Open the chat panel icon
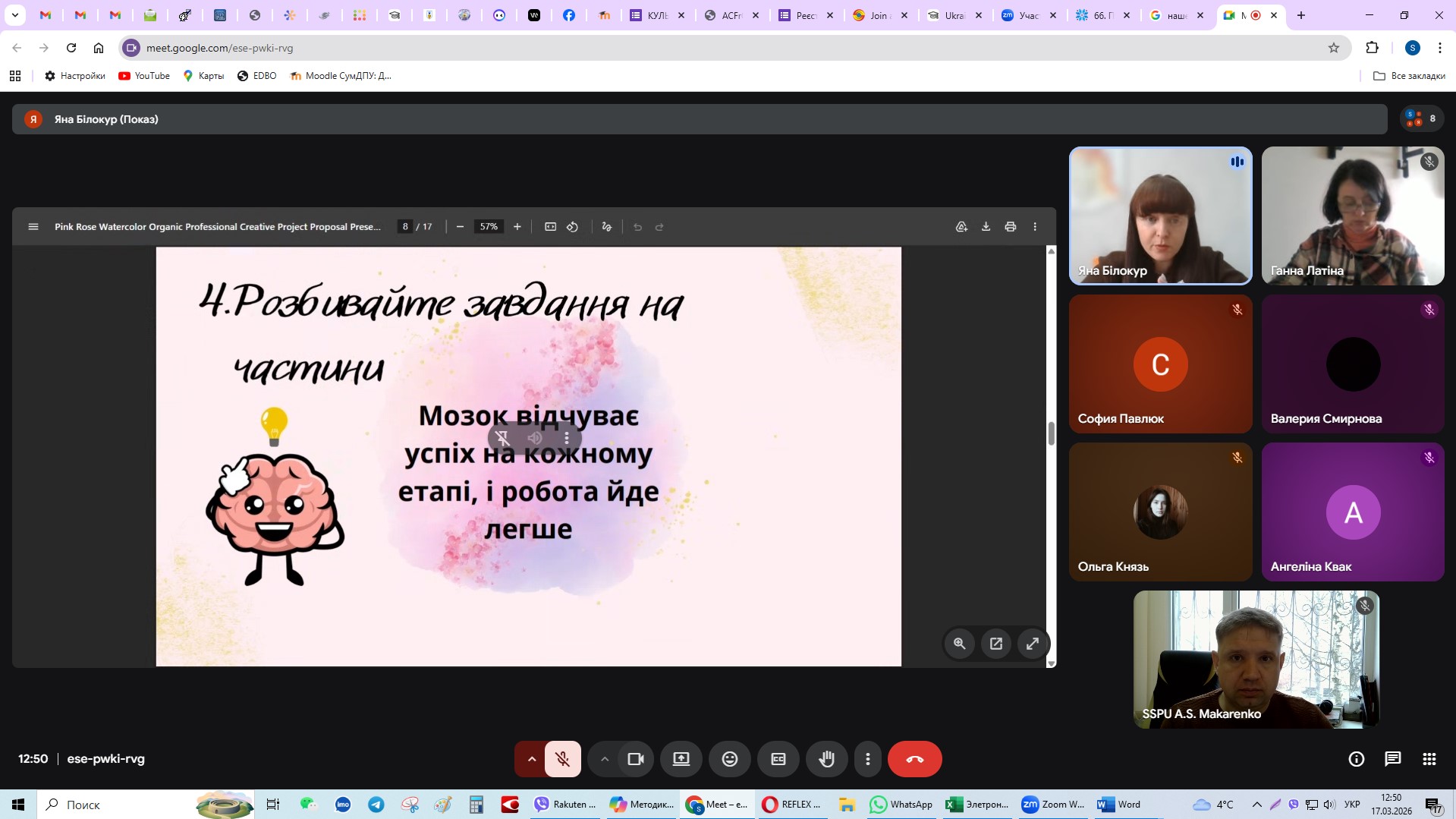1456x819 pixels. click(1392, 759)
